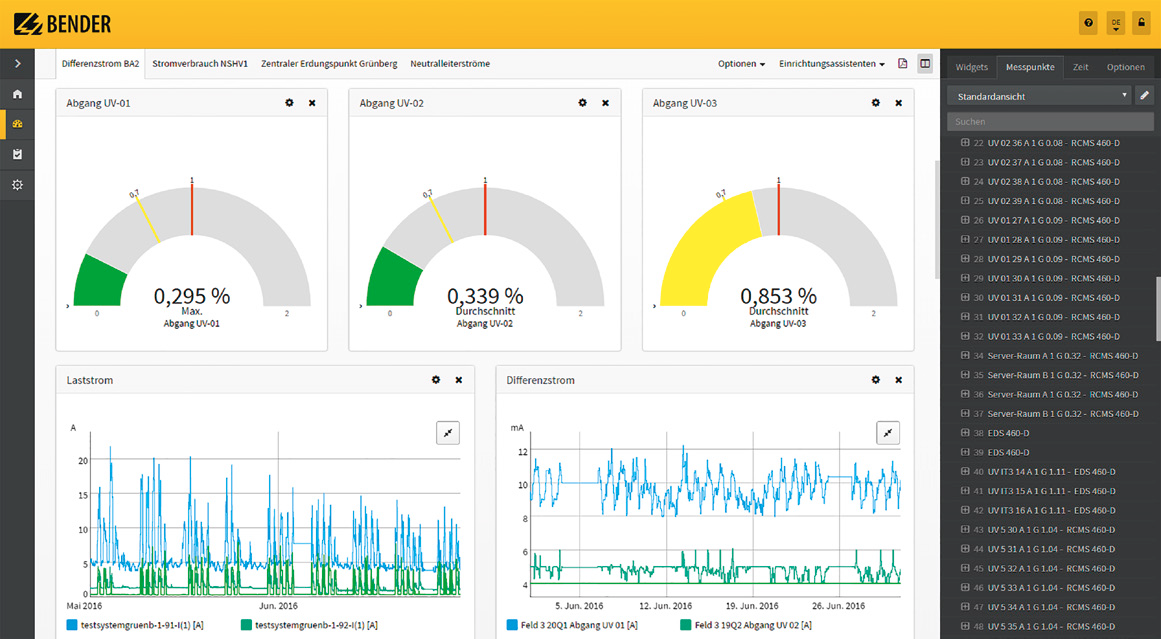Expand measuring point 26 UV 01 27
The image size is (1161, 639).
pos(965,220)
